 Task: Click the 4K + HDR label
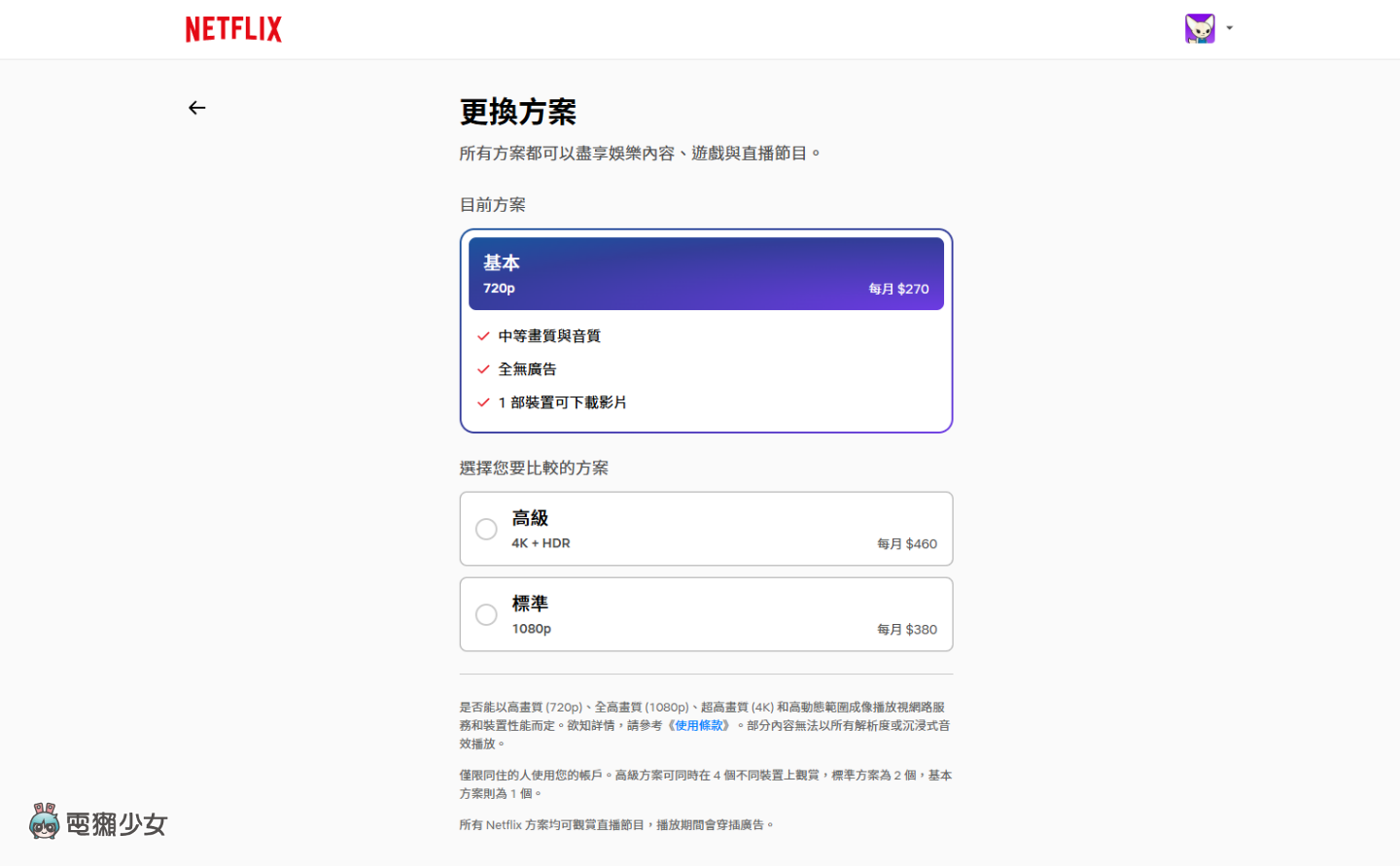pyautogui.click(x=541, y=543)
